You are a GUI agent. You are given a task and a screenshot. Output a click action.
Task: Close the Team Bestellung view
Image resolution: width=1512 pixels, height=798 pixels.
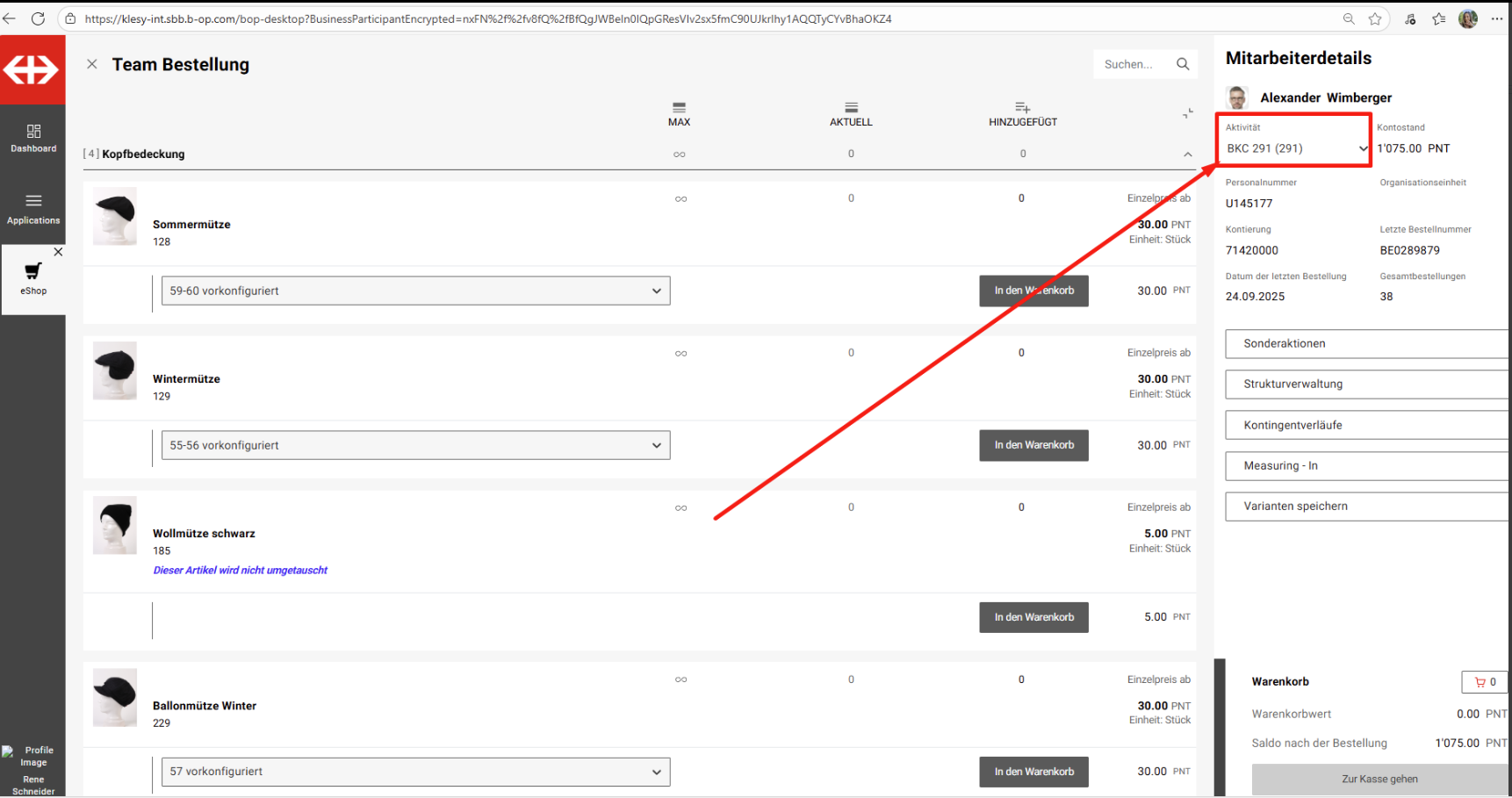(92, 64)
